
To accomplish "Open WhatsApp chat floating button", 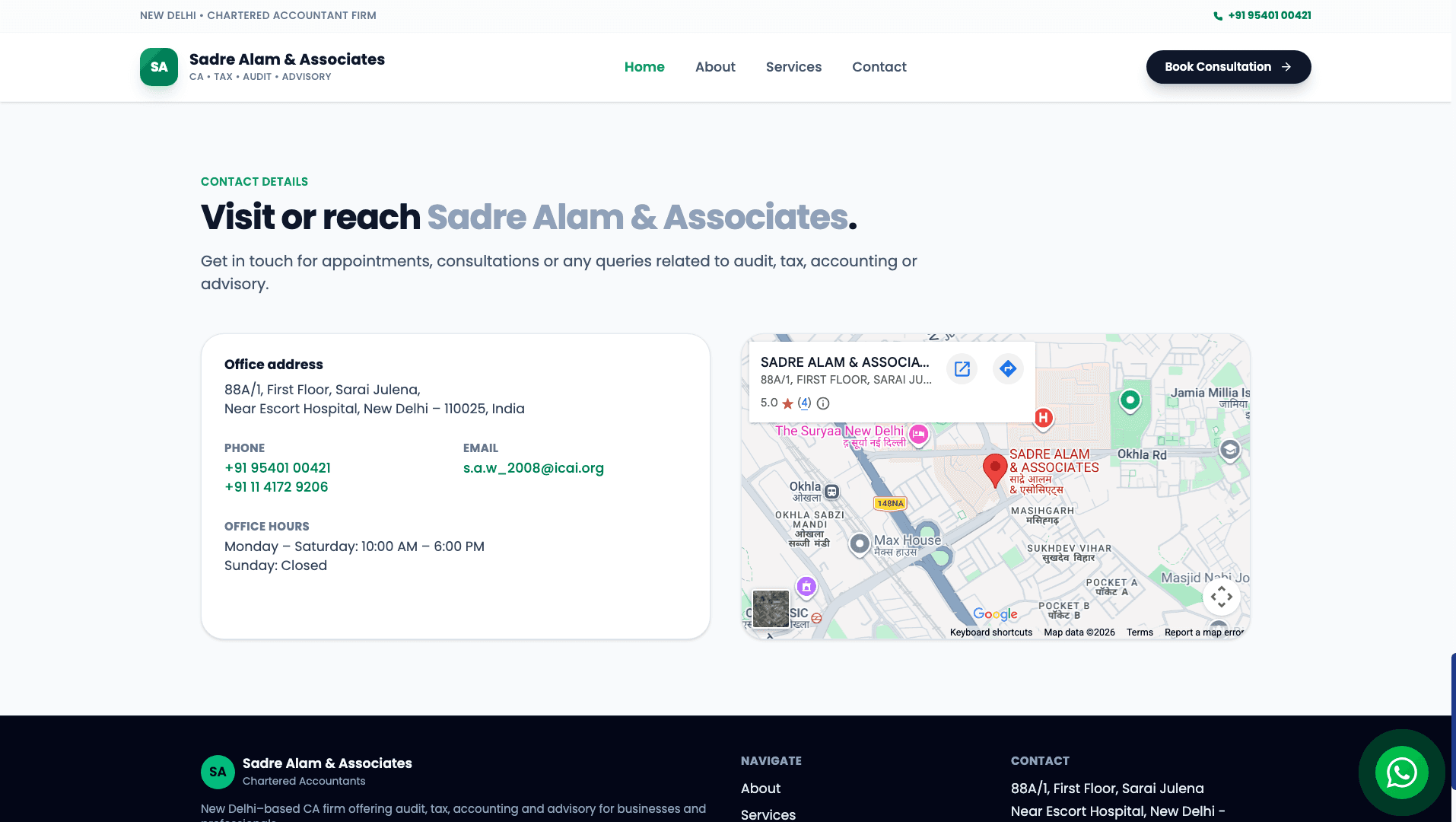I will (1401, 773).
